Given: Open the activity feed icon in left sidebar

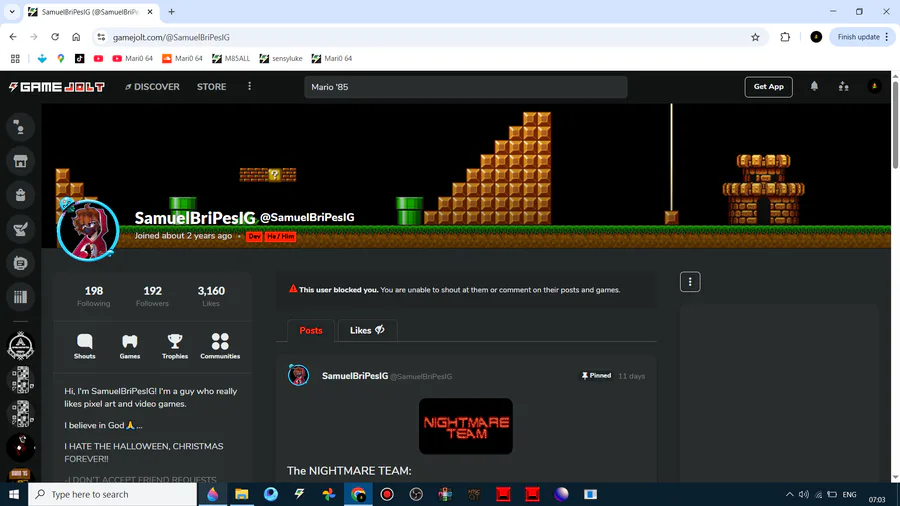Looking at the screenshot, I should (20, 127).
